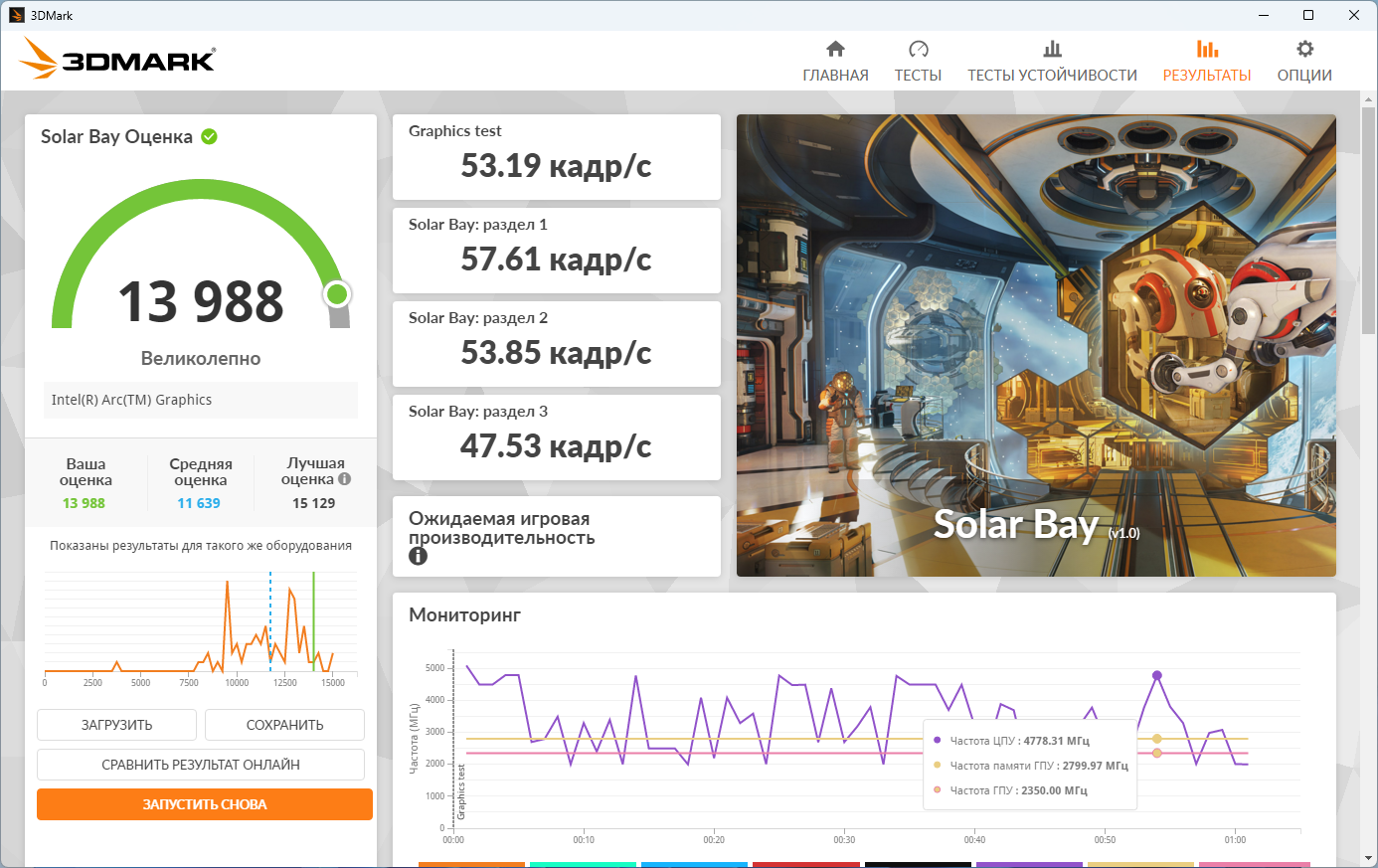Click the green knob on score gauge
Viewport: 1378px width, 868px height.
pyautogui.click(x=337, y=293)
